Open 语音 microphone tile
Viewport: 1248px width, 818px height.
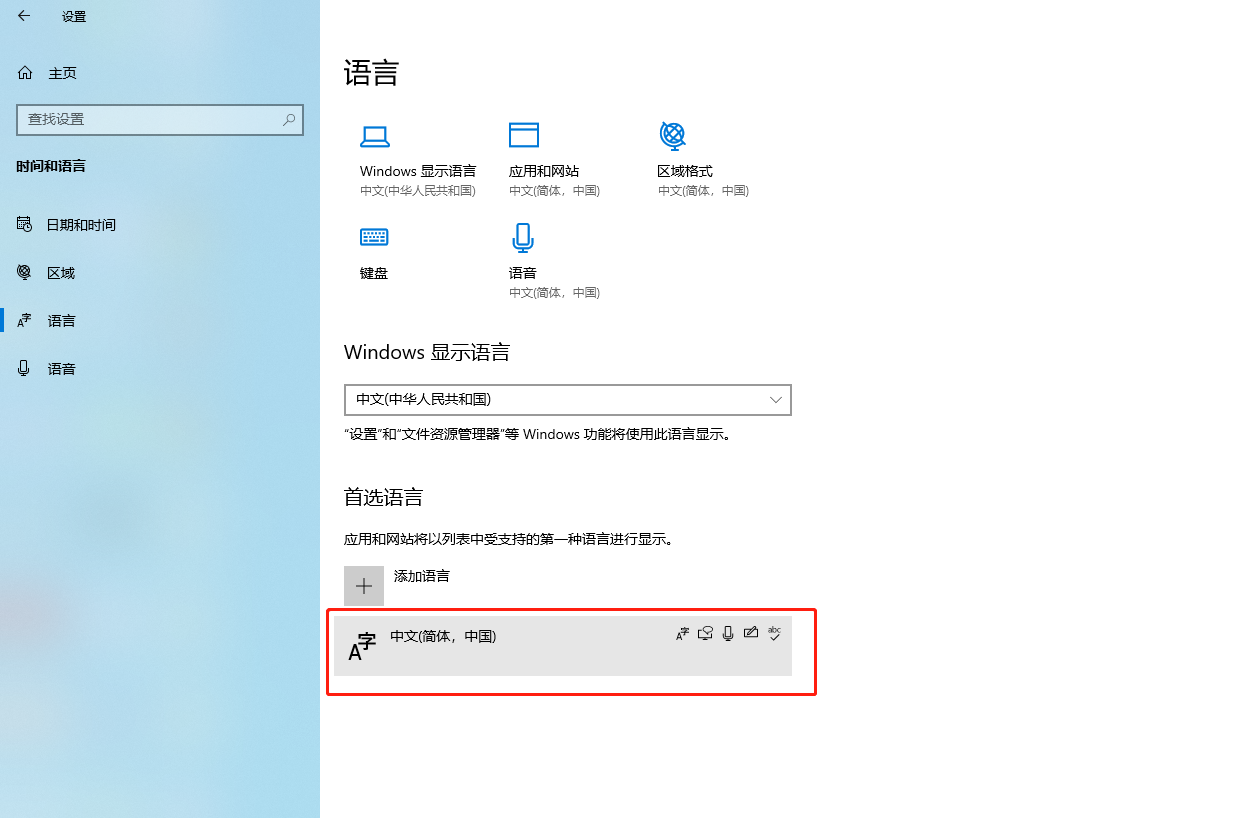(554, 261)
